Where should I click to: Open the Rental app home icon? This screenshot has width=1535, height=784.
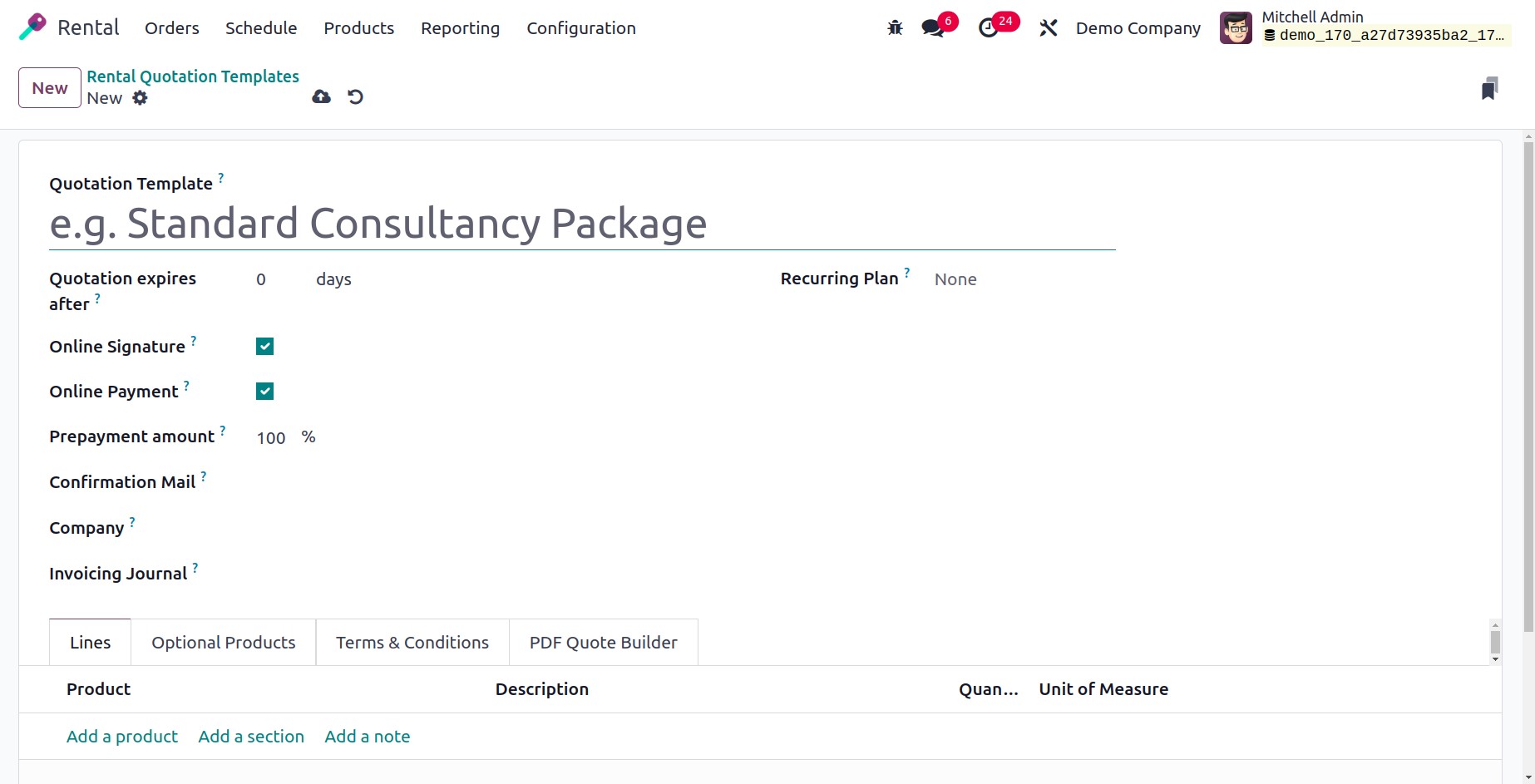click(x=32, y=27)
